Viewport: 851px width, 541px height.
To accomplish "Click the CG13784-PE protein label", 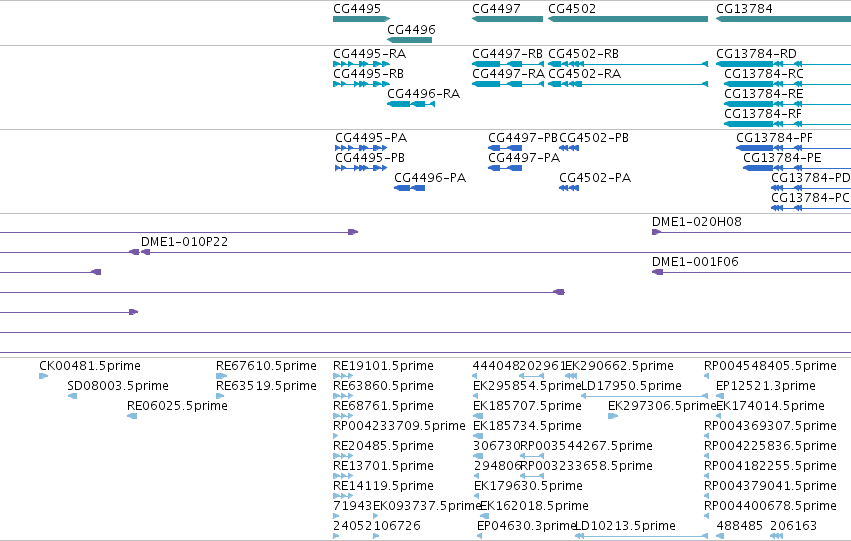I will [x=782, y=158].
